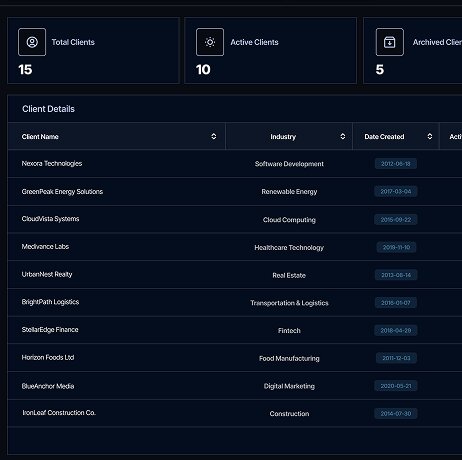Select StellarEdge Finance client

tap(50, 330)
